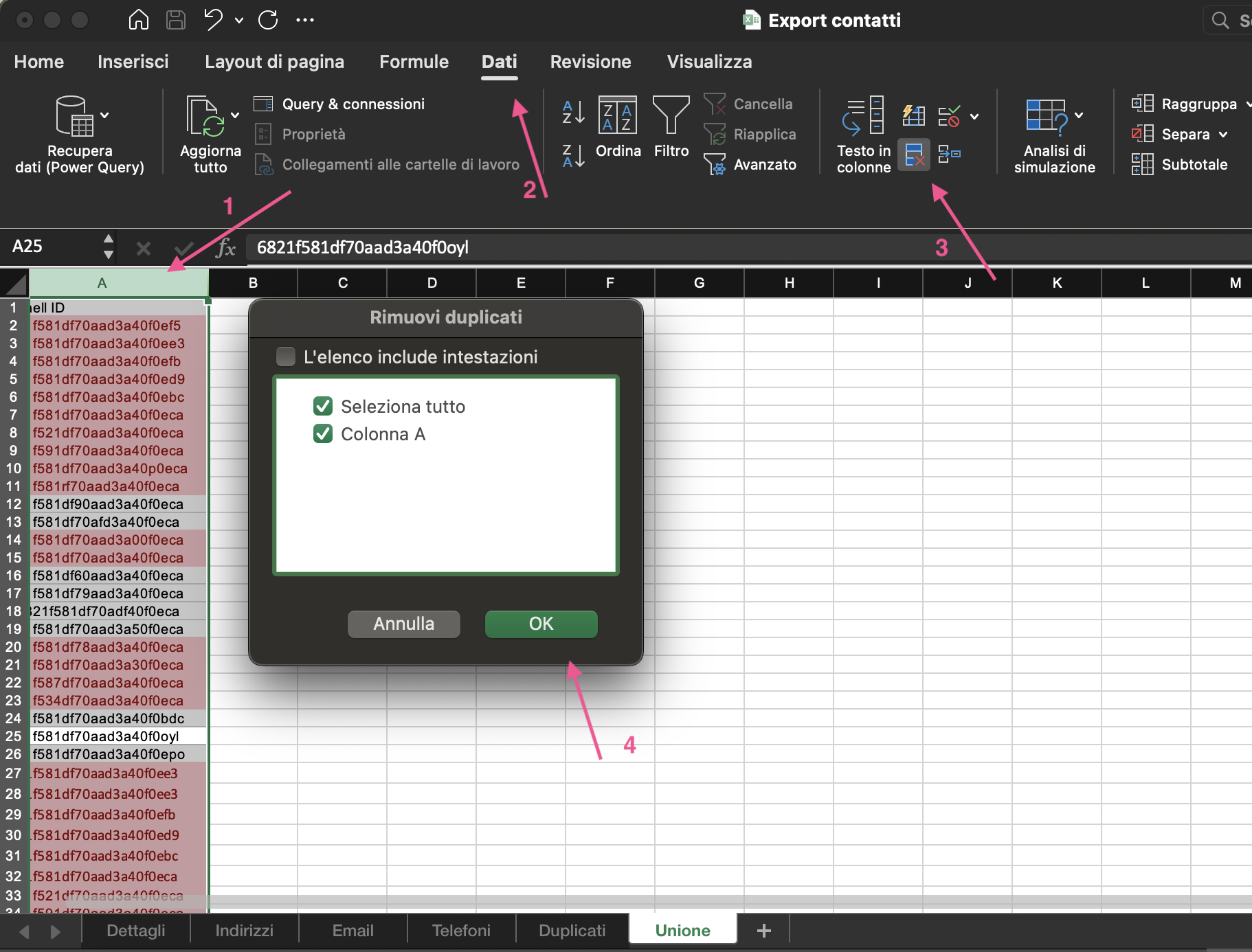Click the Testo in colonne icon
1252x952 pixels.
pyautogui.click(x=863, y=115)
